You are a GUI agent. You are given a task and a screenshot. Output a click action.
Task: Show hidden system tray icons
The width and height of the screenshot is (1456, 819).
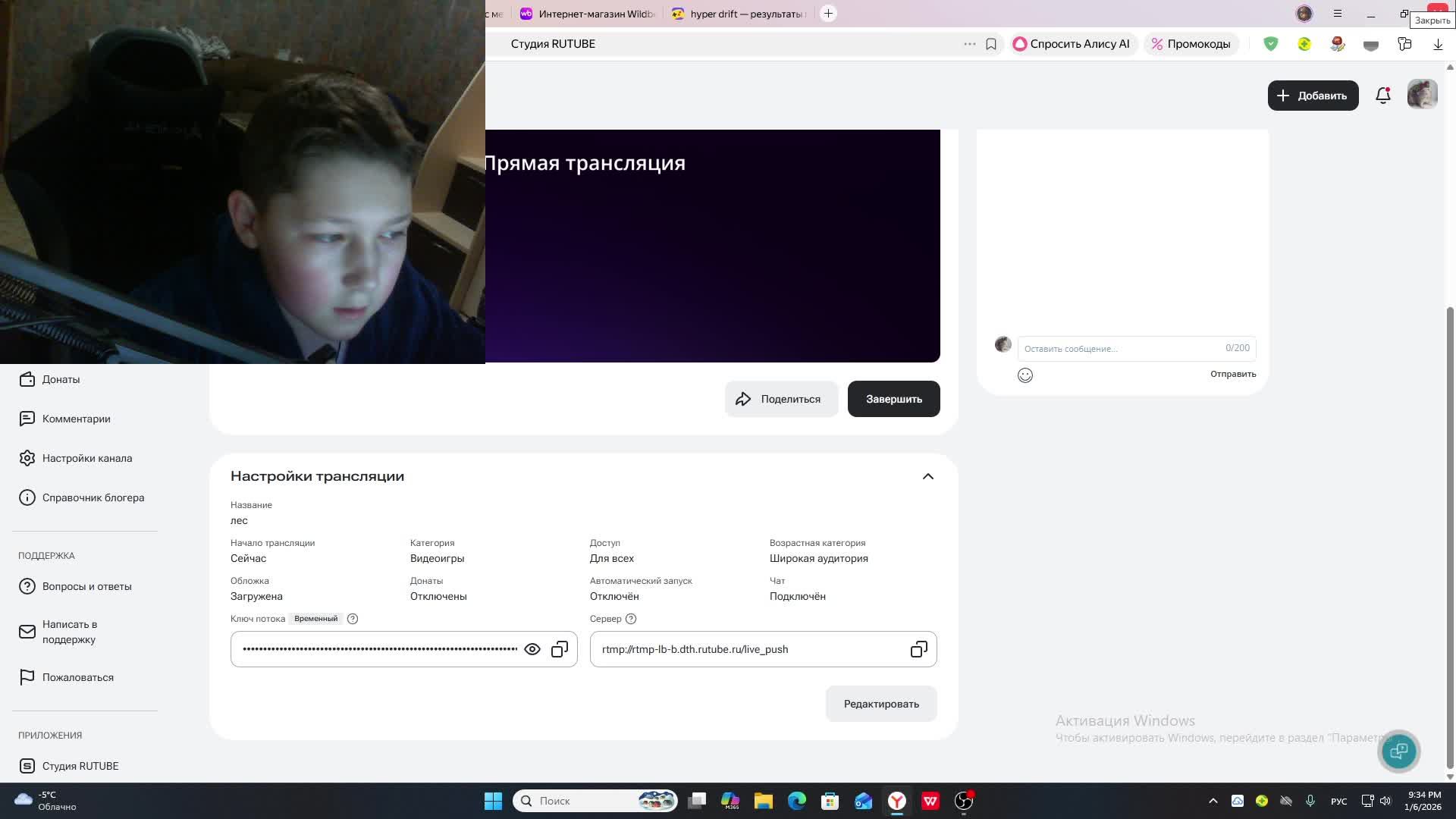click(1213, 801)
